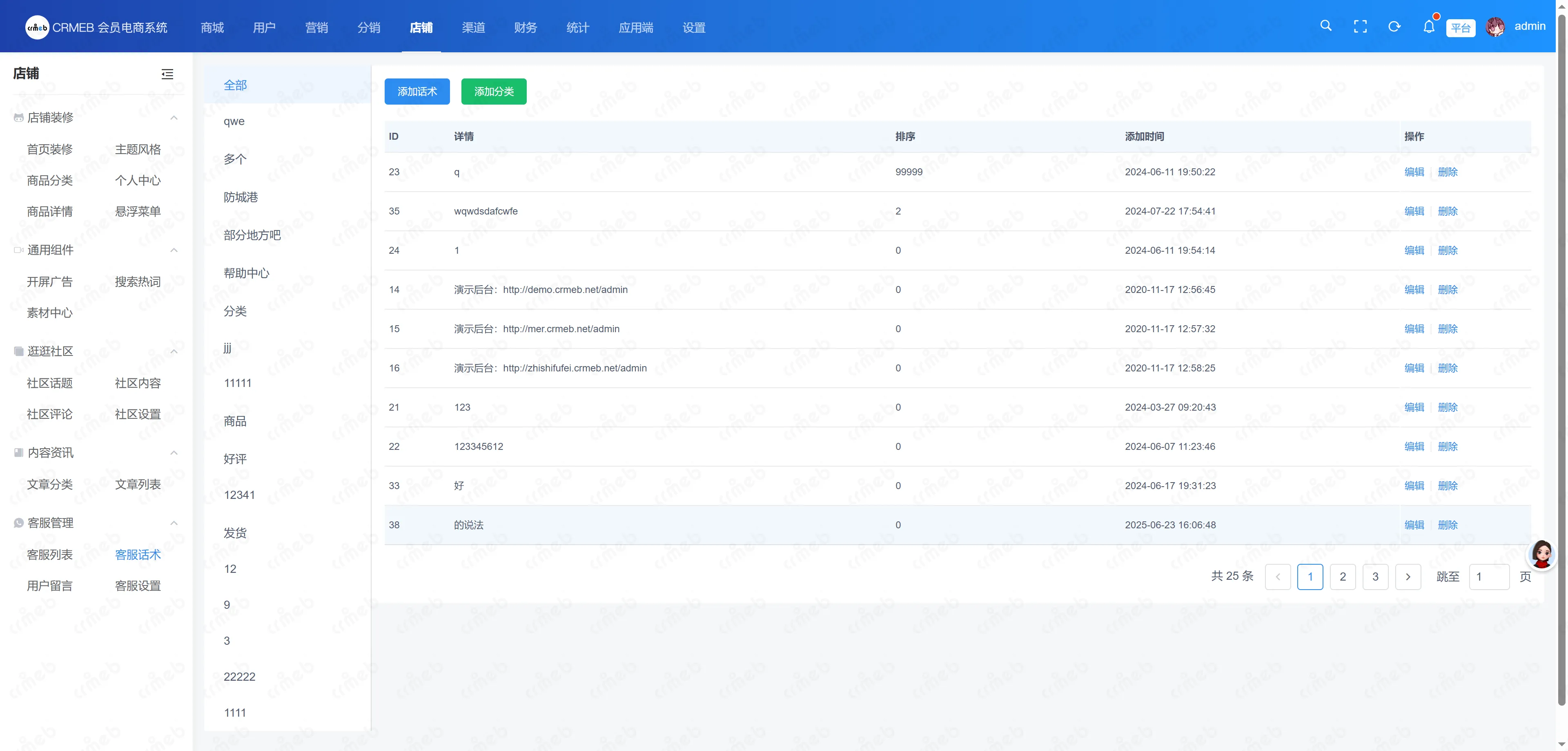Open 悬浮菜单 in the sidebar
The height and width of the screenshot is (751, 1568).
coord(138,211)
